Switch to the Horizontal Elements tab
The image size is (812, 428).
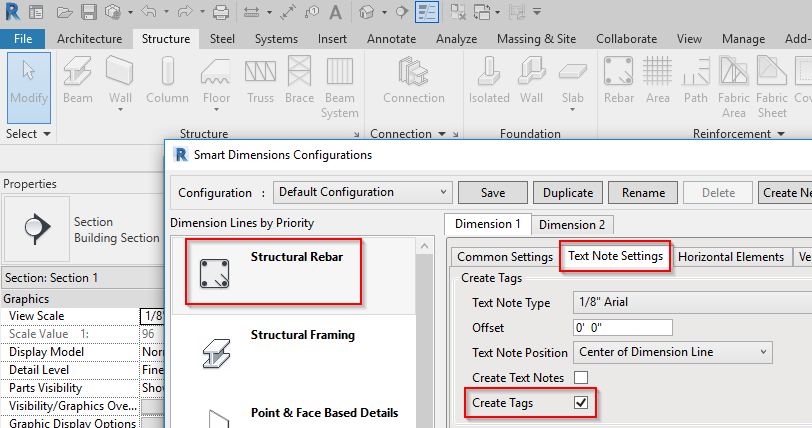click(731, 256)
